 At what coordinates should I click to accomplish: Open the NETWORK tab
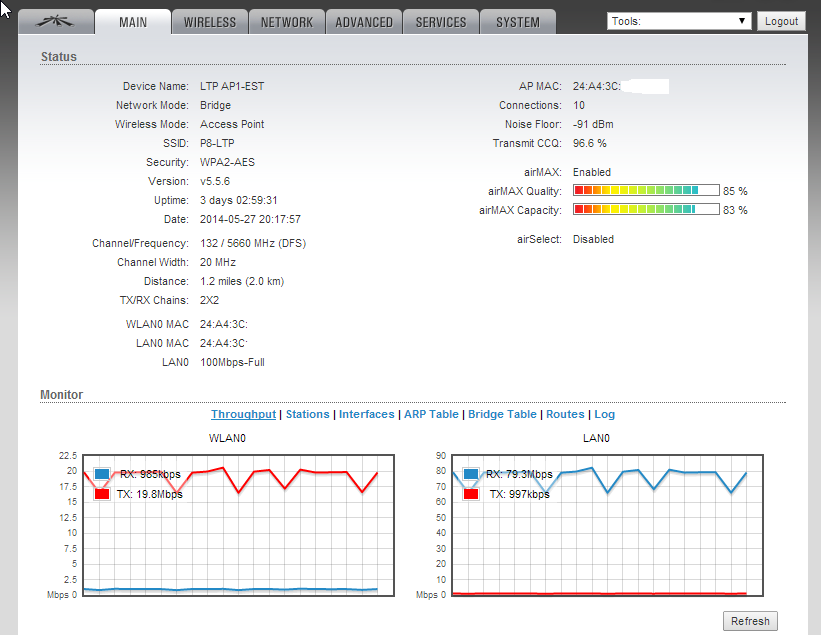tap(286, 22)
